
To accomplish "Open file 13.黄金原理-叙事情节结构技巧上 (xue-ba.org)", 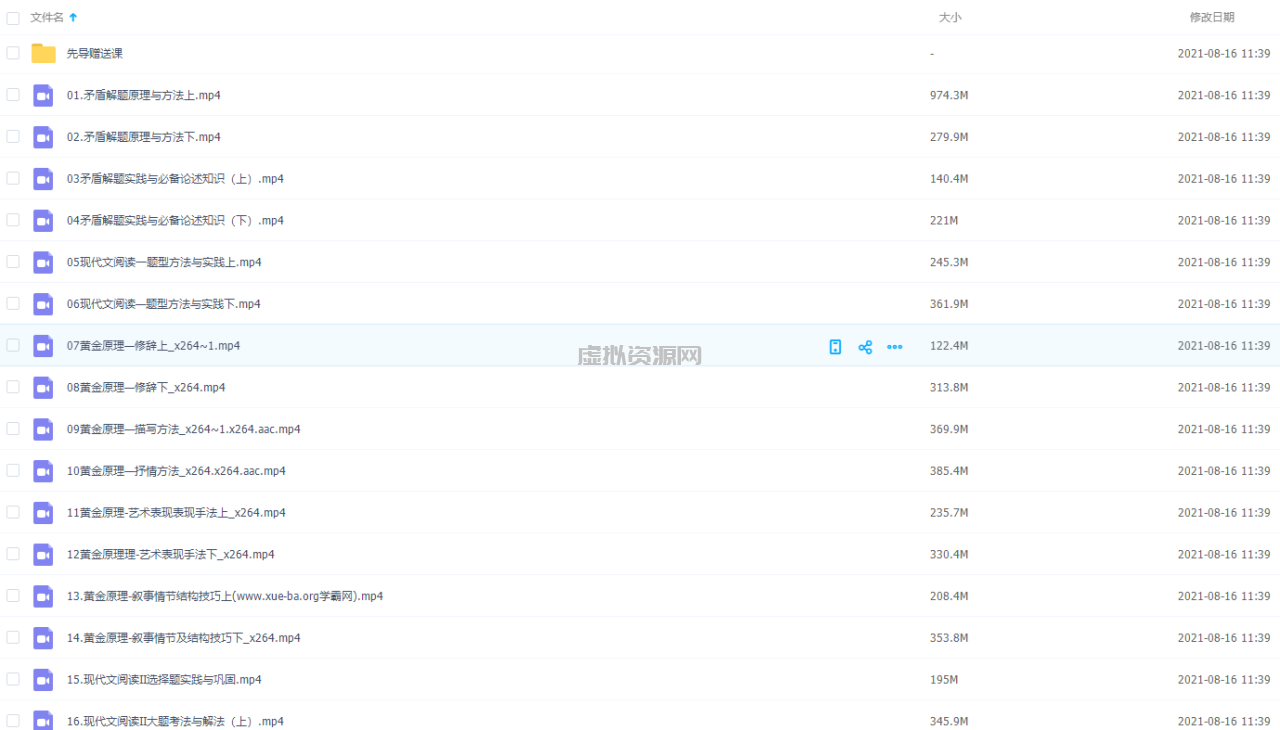I will coord(225,596).
